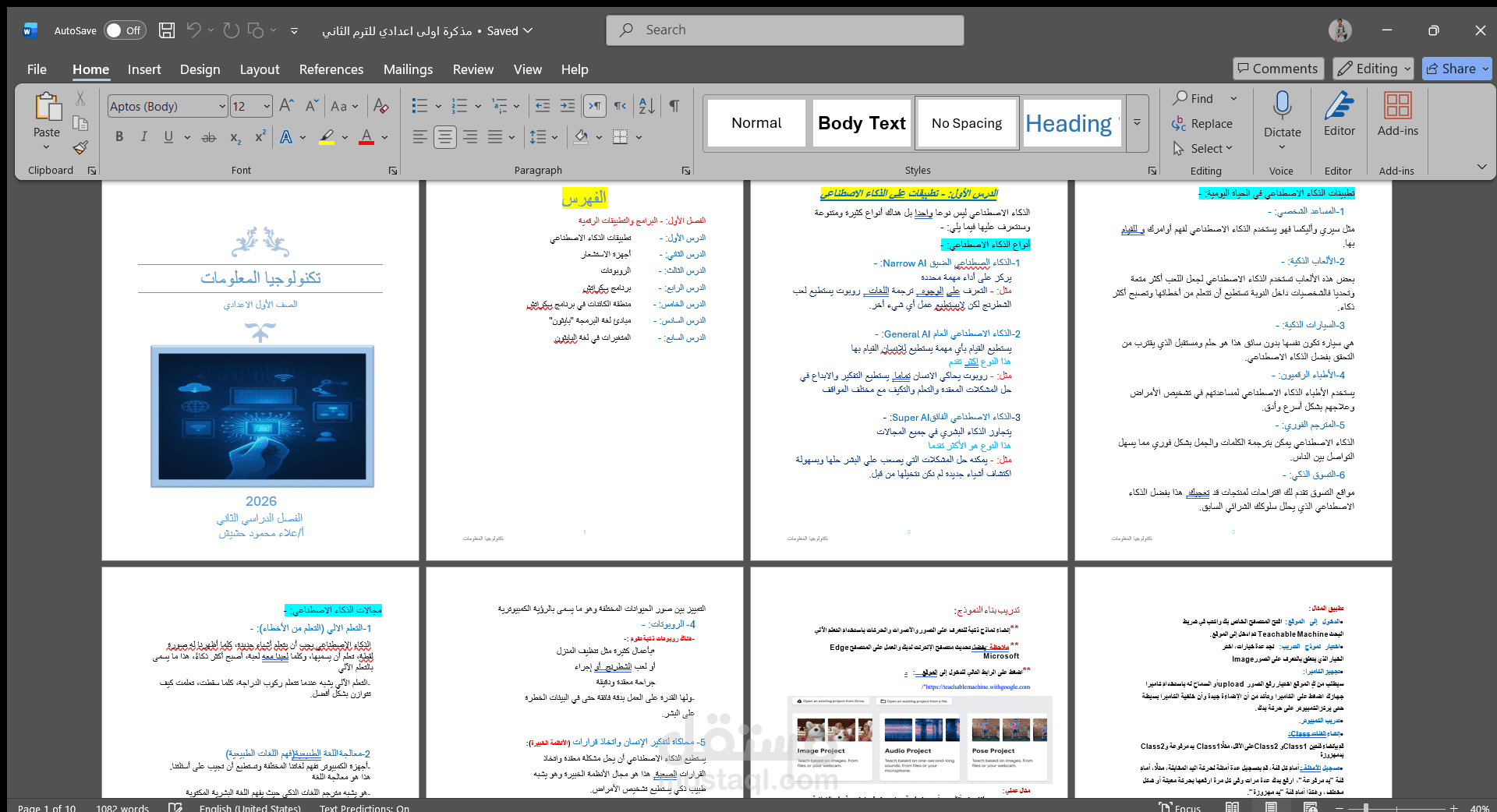
Task: Click the Shading paint bucket
Action: (x=581, y=137)
